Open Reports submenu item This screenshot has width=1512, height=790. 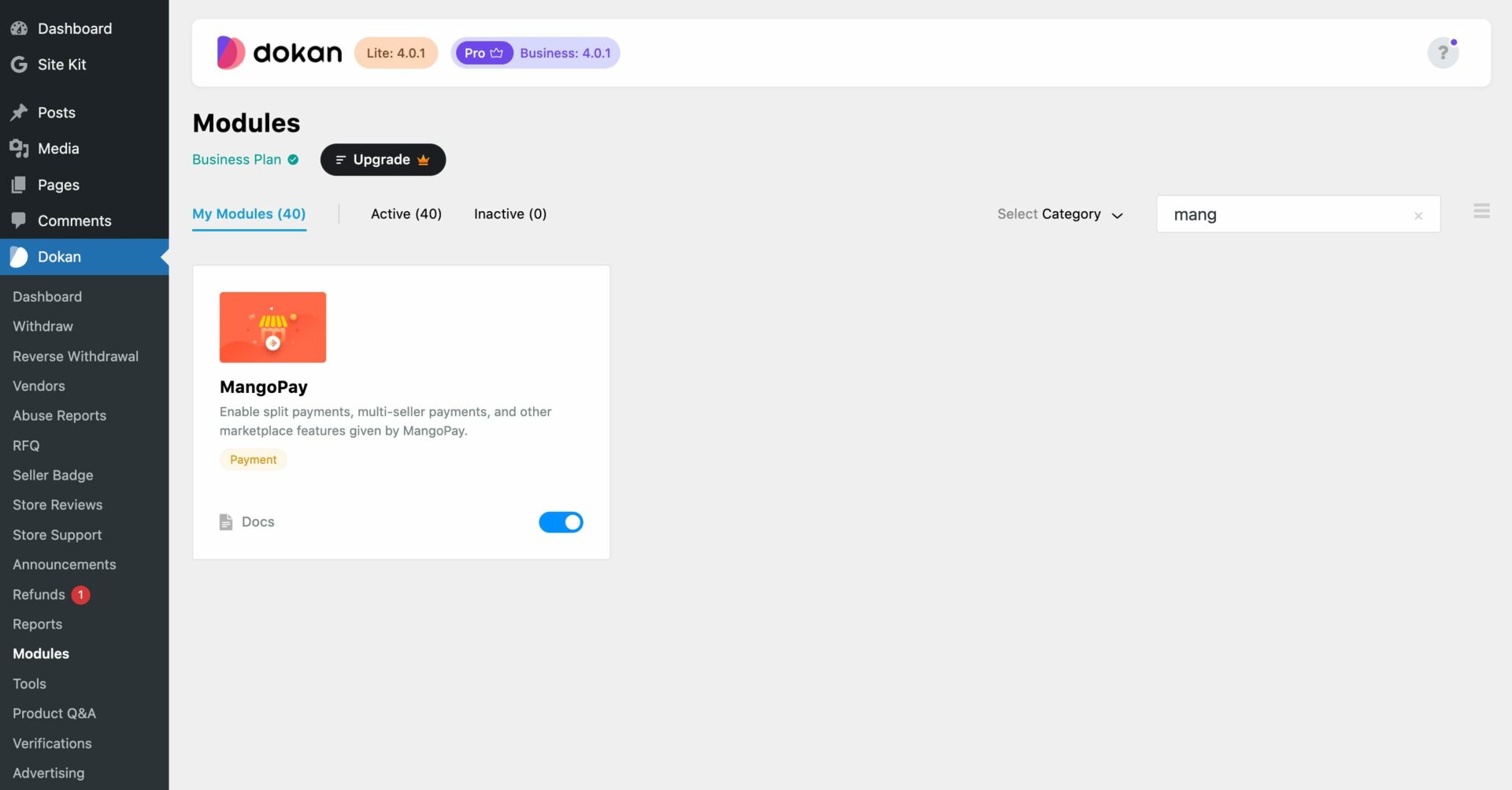click(37, 625)
